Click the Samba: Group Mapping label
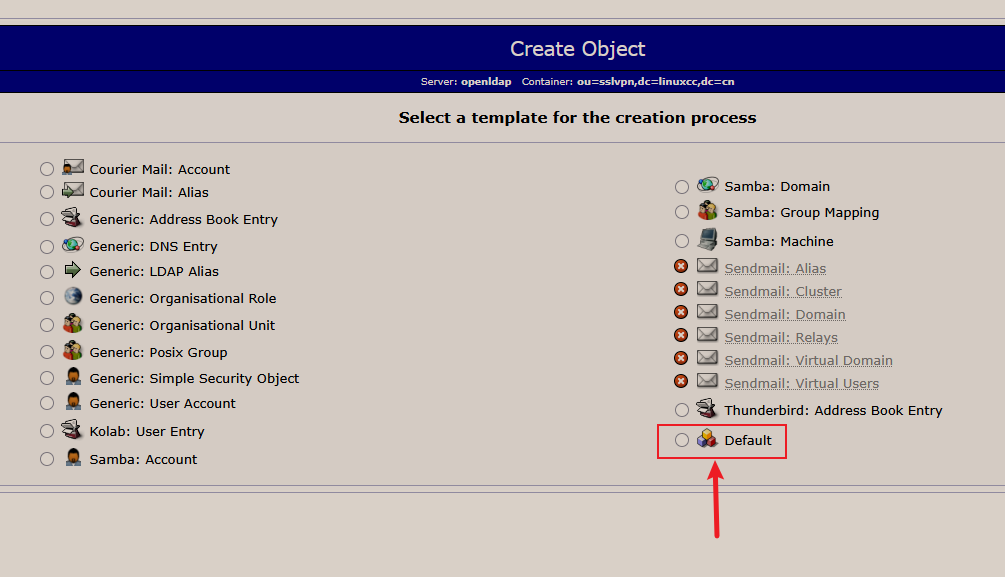 pyautogui.click(x=802, y=213)
